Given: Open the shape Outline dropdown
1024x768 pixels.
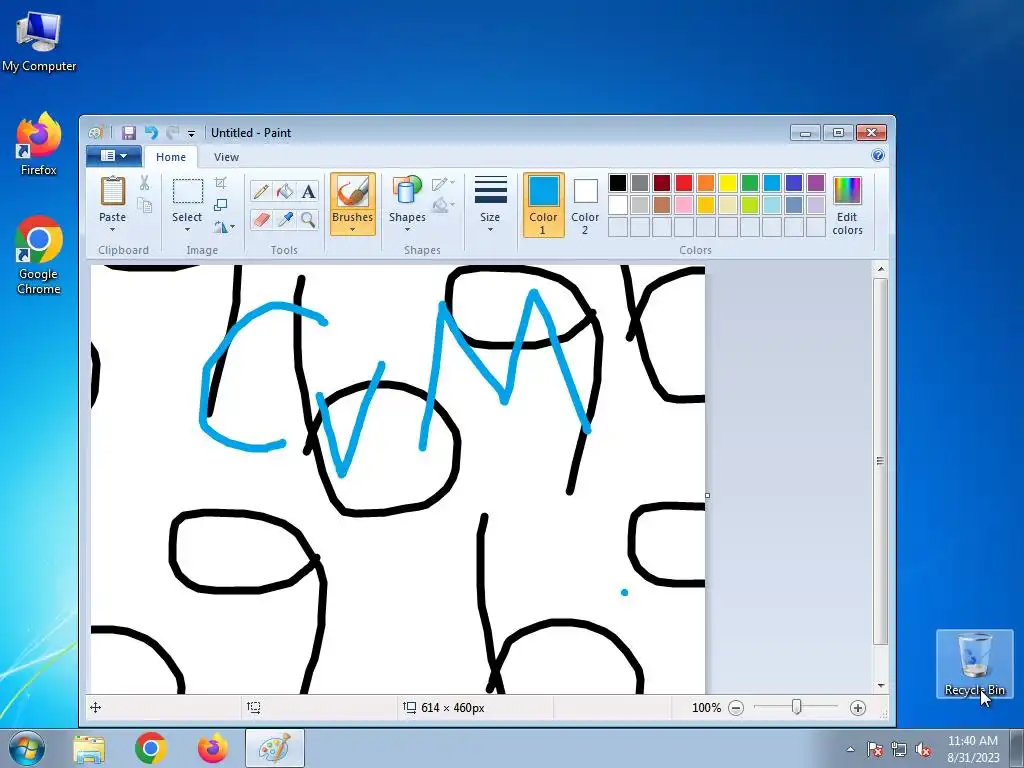Looking at the screenshot, I should pos(443,184).
